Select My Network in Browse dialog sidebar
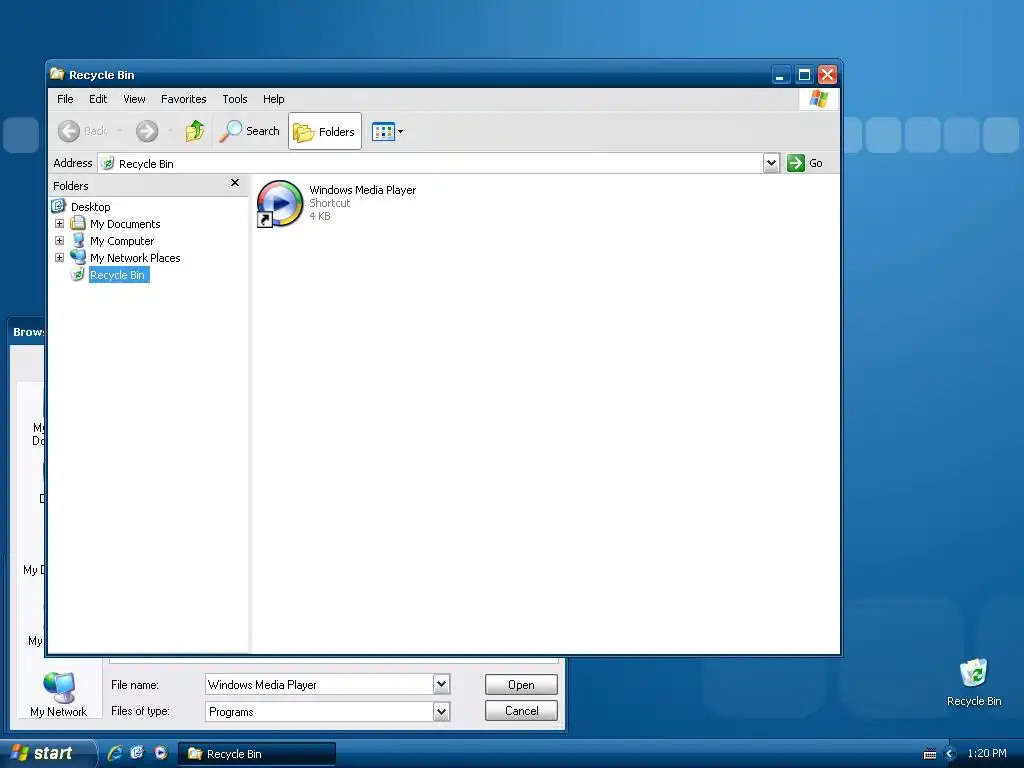 click(58, 694)
